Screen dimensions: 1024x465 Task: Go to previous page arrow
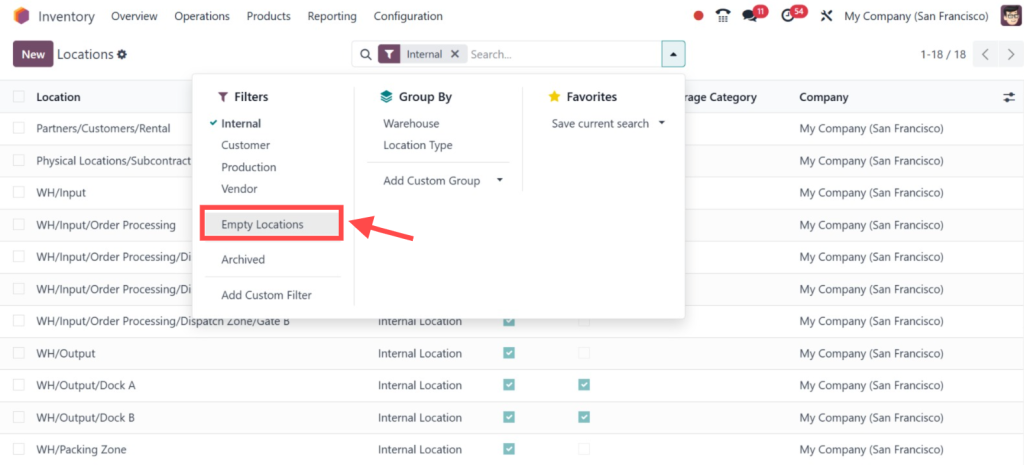985,54
